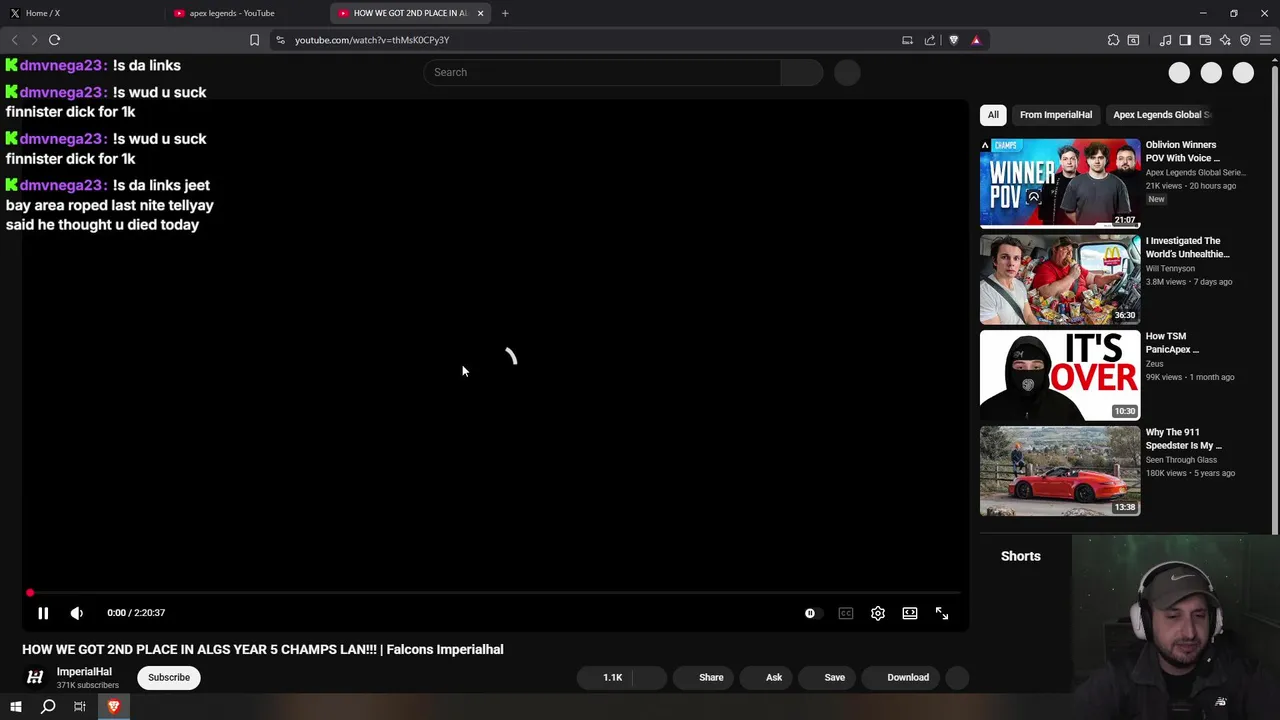Image resolution: width=1280 pixels, height=720 pixels.
Task: Open the Brave Rewards triangle icon
Action: coord(976,40)
